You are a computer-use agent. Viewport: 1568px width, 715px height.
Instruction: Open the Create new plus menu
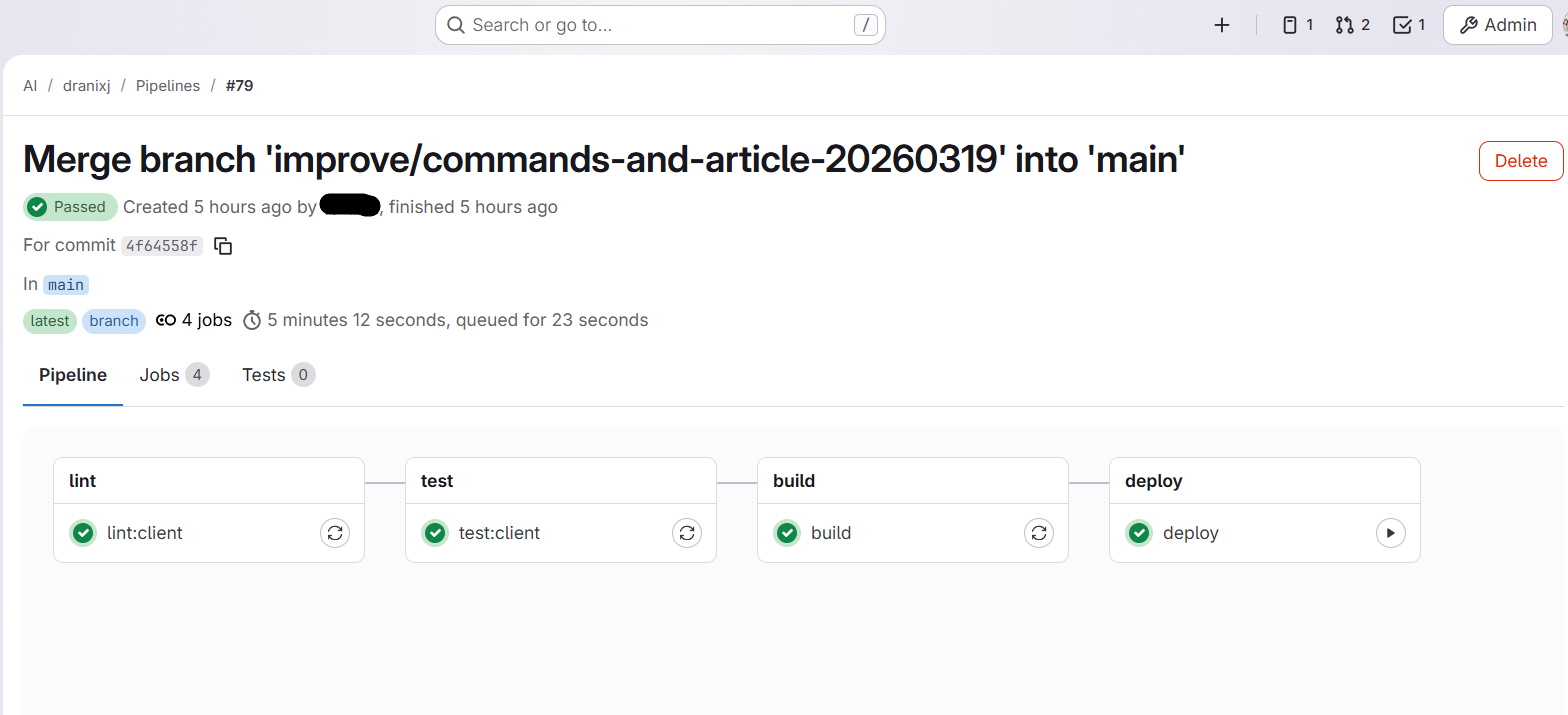click(x=1221, y=25)
